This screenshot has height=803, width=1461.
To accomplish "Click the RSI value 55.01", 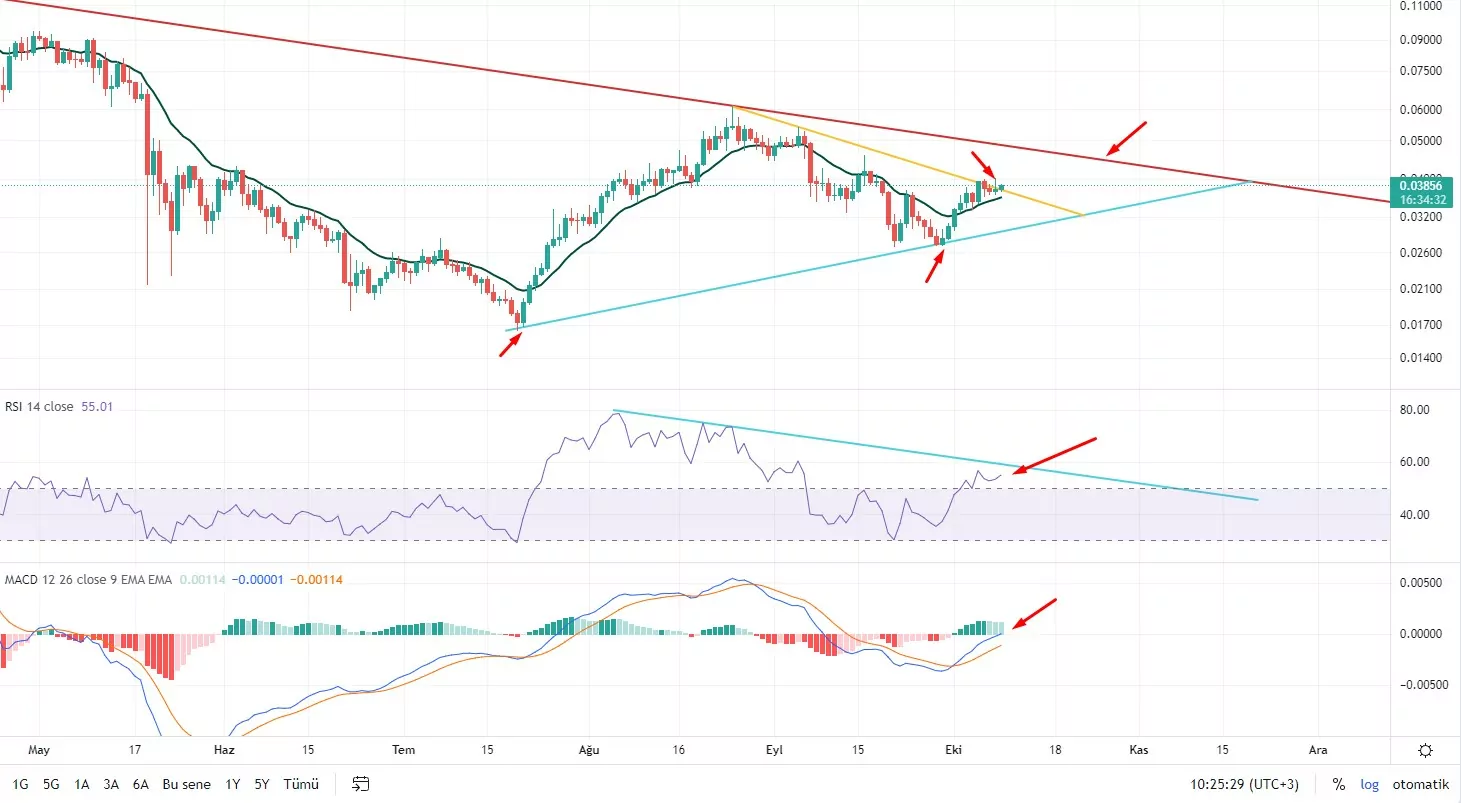I will (x=96, y=407).
